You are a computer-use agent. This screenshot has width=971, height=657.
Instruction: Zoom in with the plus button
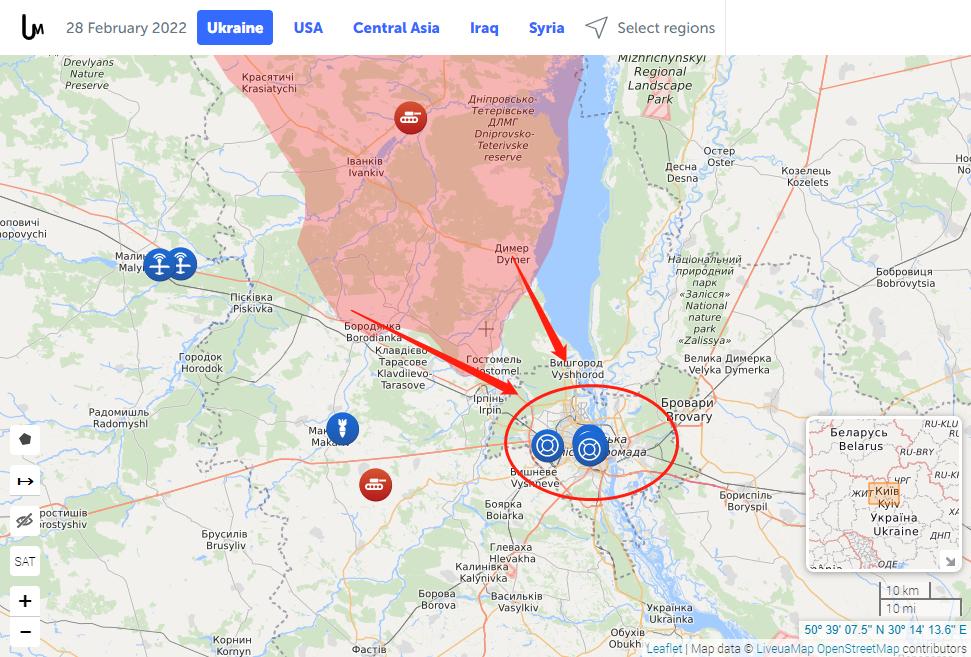pyautogui.click(x=25, y=601)
